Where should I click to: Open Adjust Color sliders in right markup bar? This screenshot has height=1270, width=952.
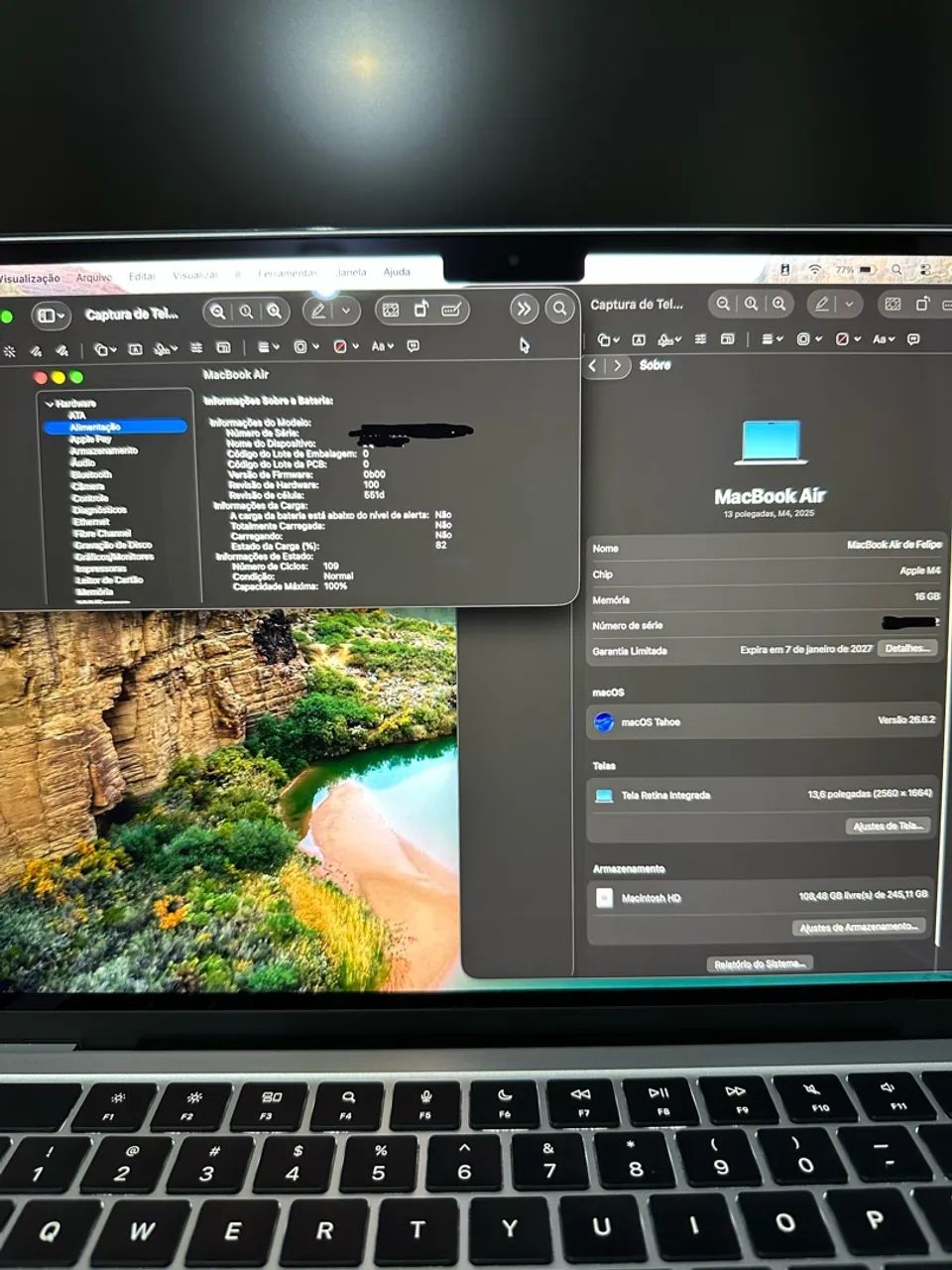pos(701,339)
